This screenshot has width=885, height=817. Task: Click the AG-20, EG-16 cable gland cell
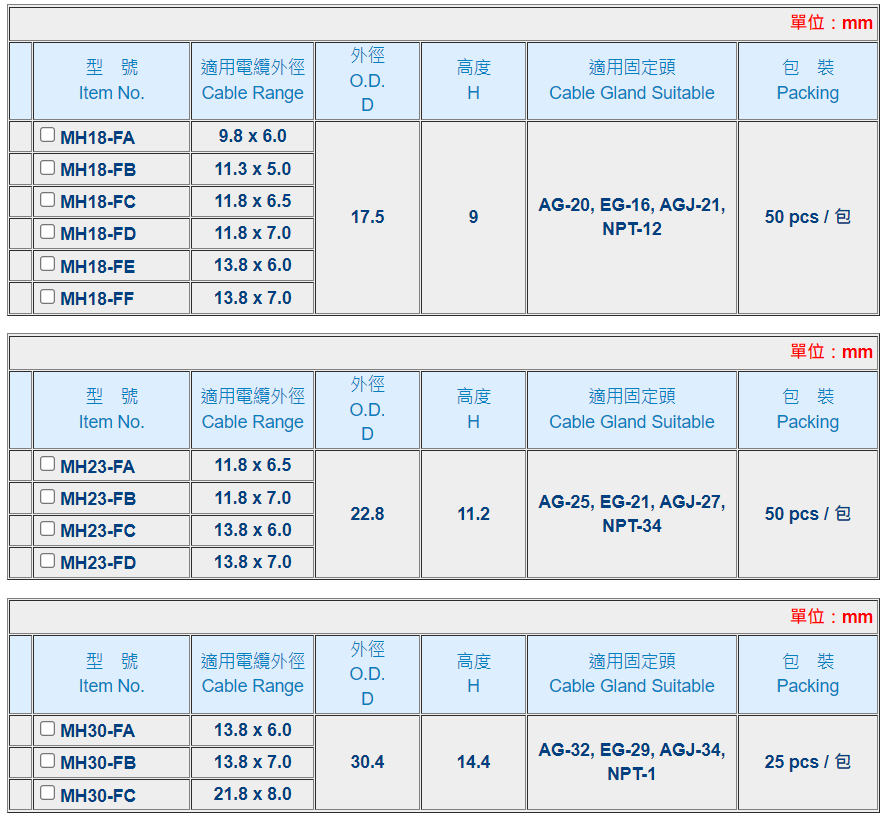pyautogui.click(x=631, y=217)
